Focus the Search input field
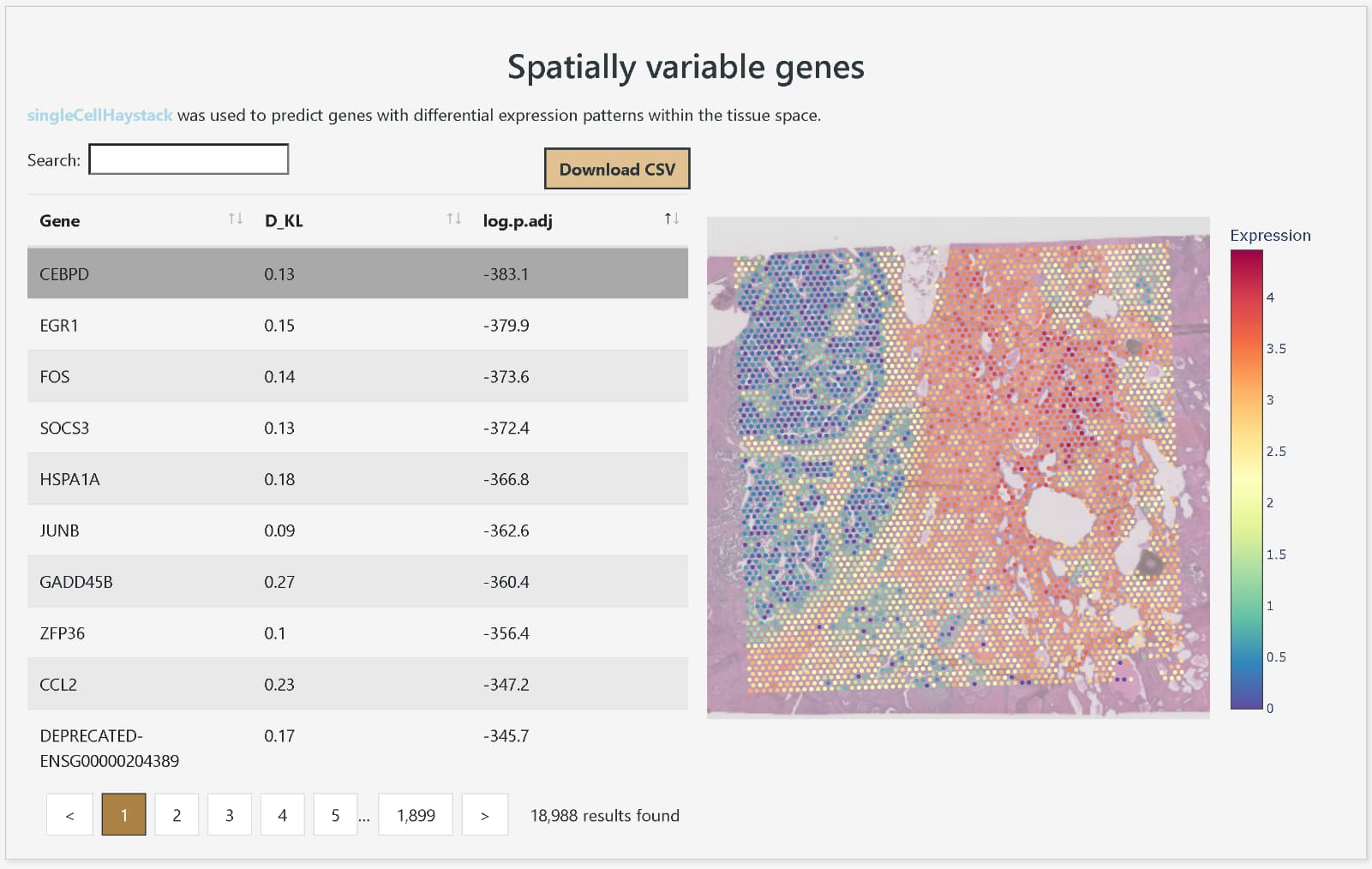Screen dimensions: 1372x869 coord(189,159)
